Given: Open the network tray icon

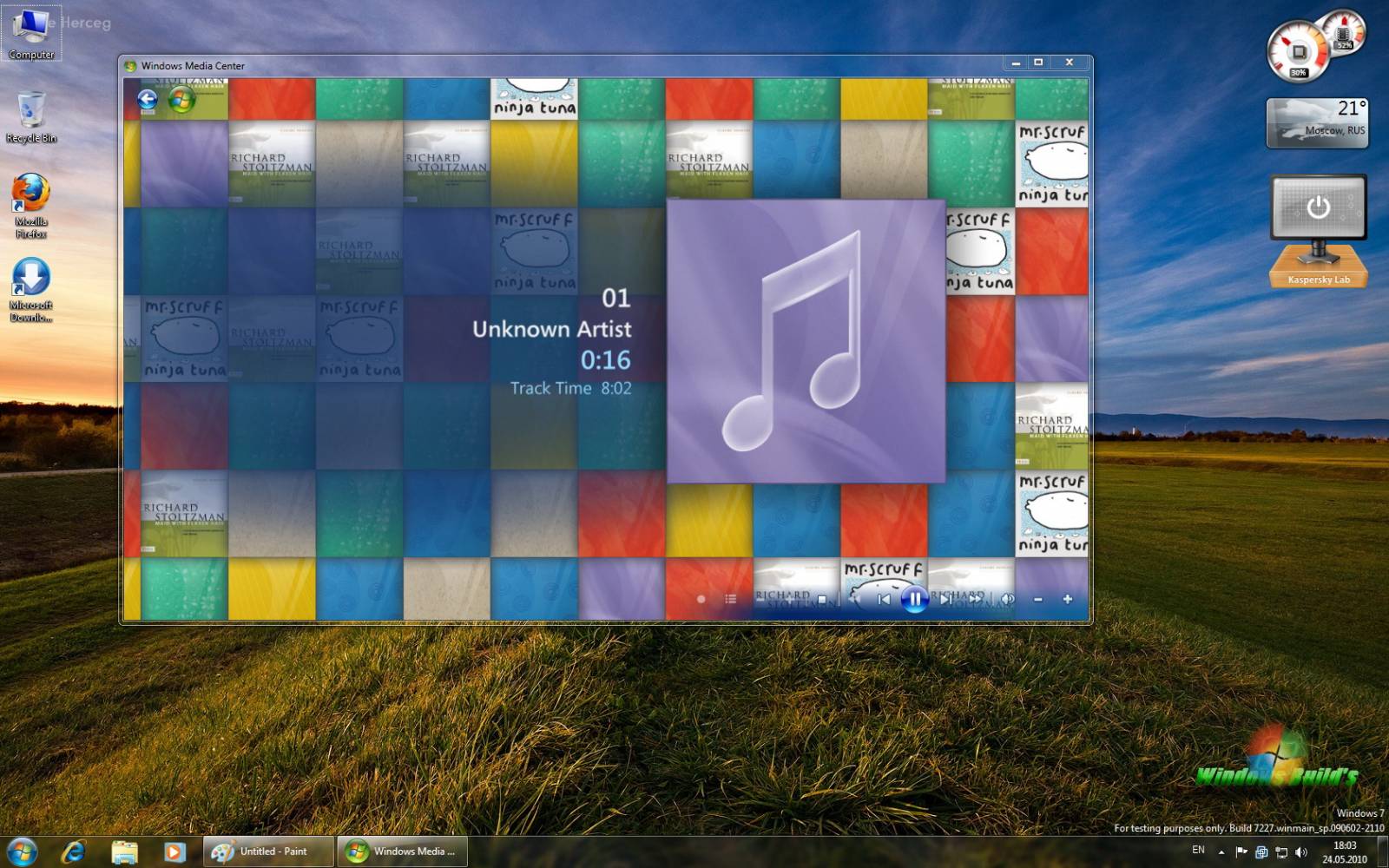Looking at the screenshot, I should [x=1281, y=852].
